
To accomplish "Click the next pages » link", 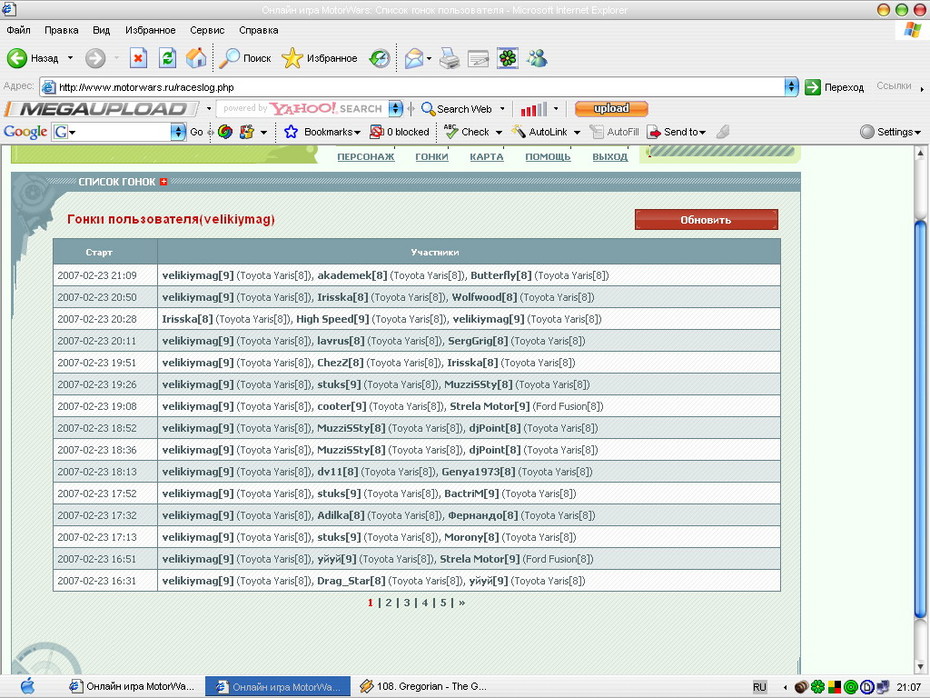I will (462, 603).
